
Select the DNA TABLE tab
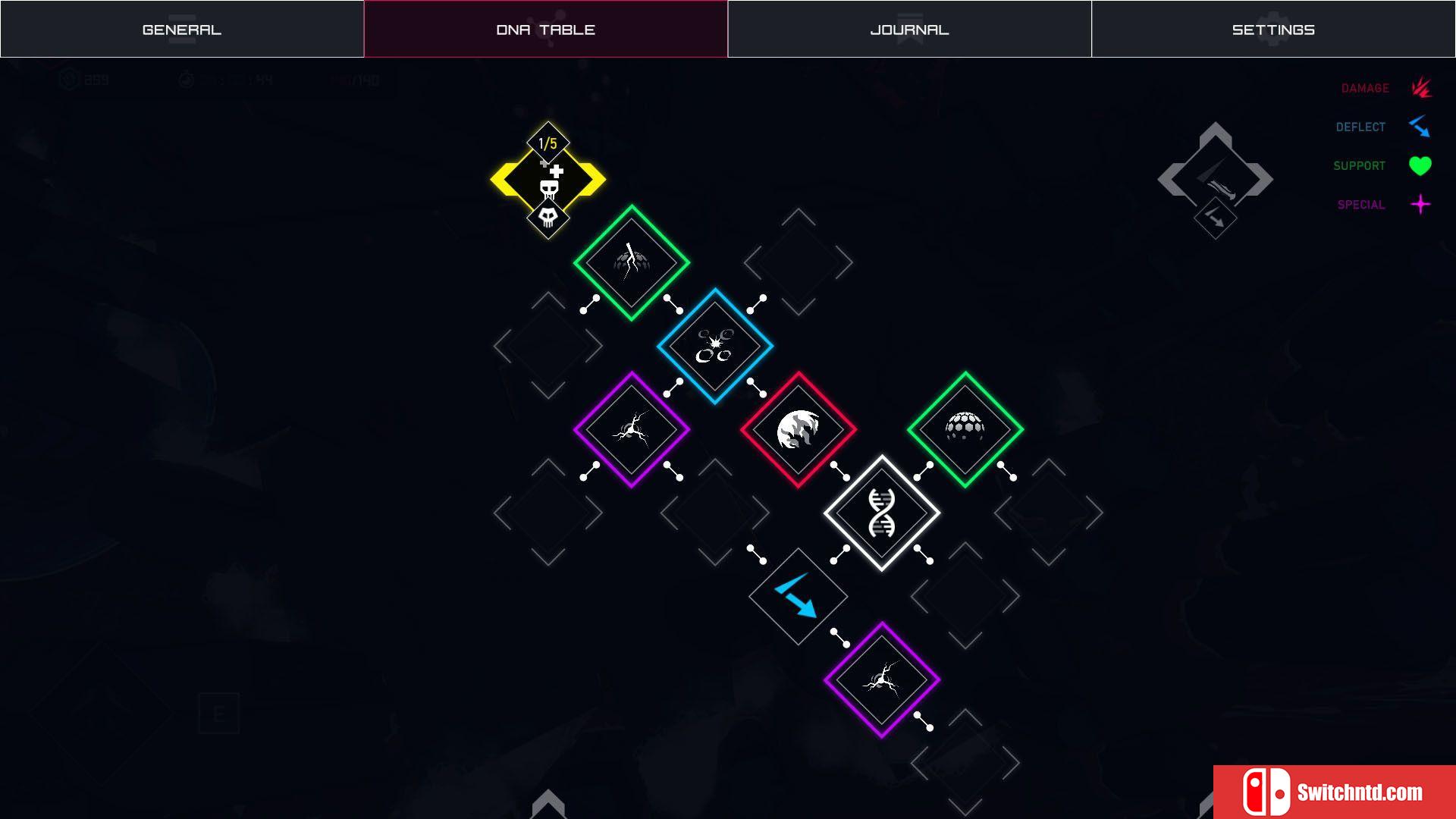(x=546, y=29)
